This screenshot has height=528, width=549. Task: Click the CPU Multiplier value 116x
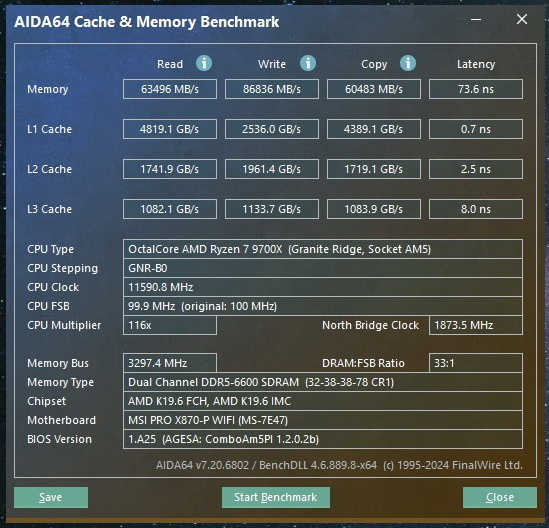(170, 325)
